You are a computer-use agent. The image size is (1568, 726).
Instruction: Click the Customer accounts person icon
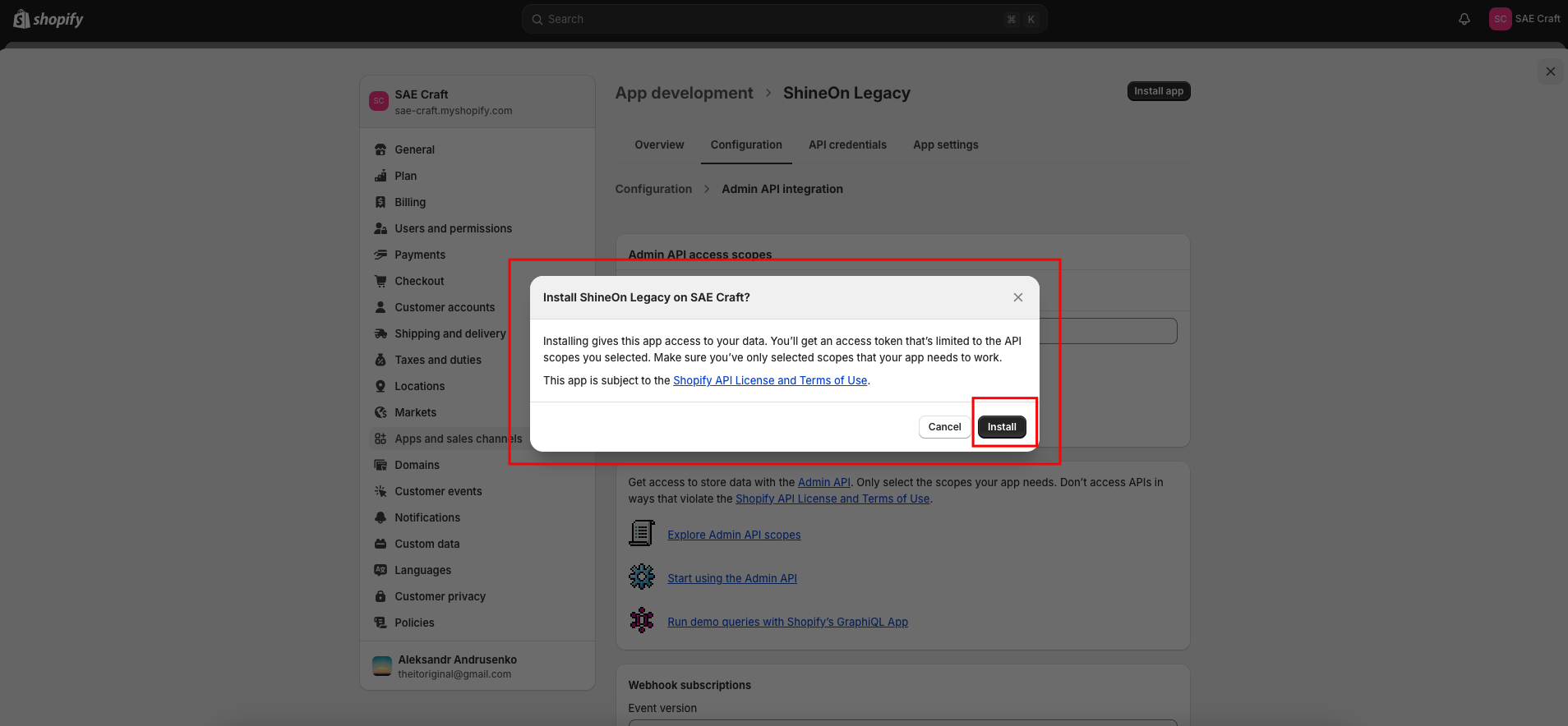380,307
